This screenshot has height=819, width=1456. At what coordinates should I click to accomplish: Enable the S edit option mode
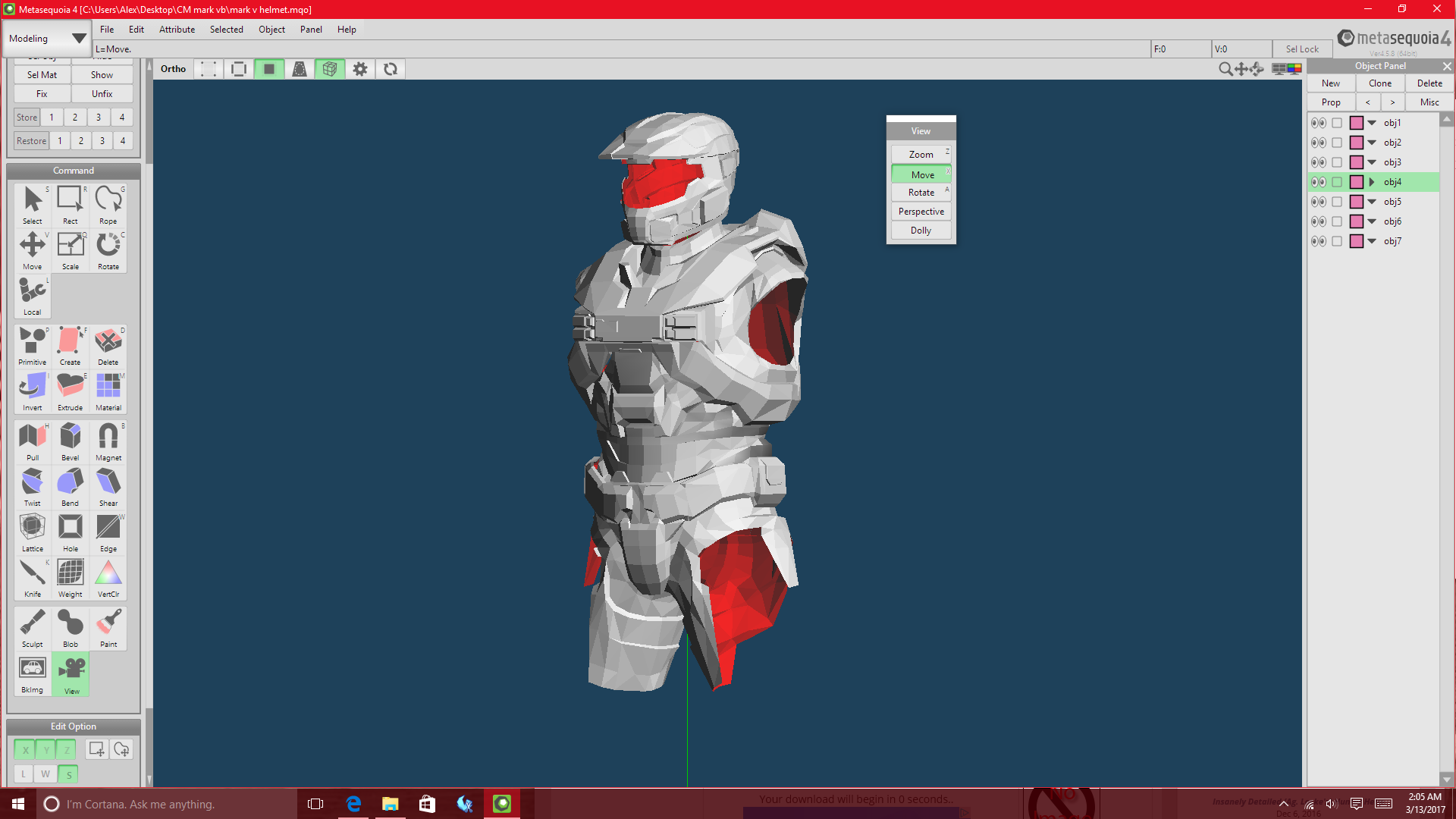pos(68,774)
